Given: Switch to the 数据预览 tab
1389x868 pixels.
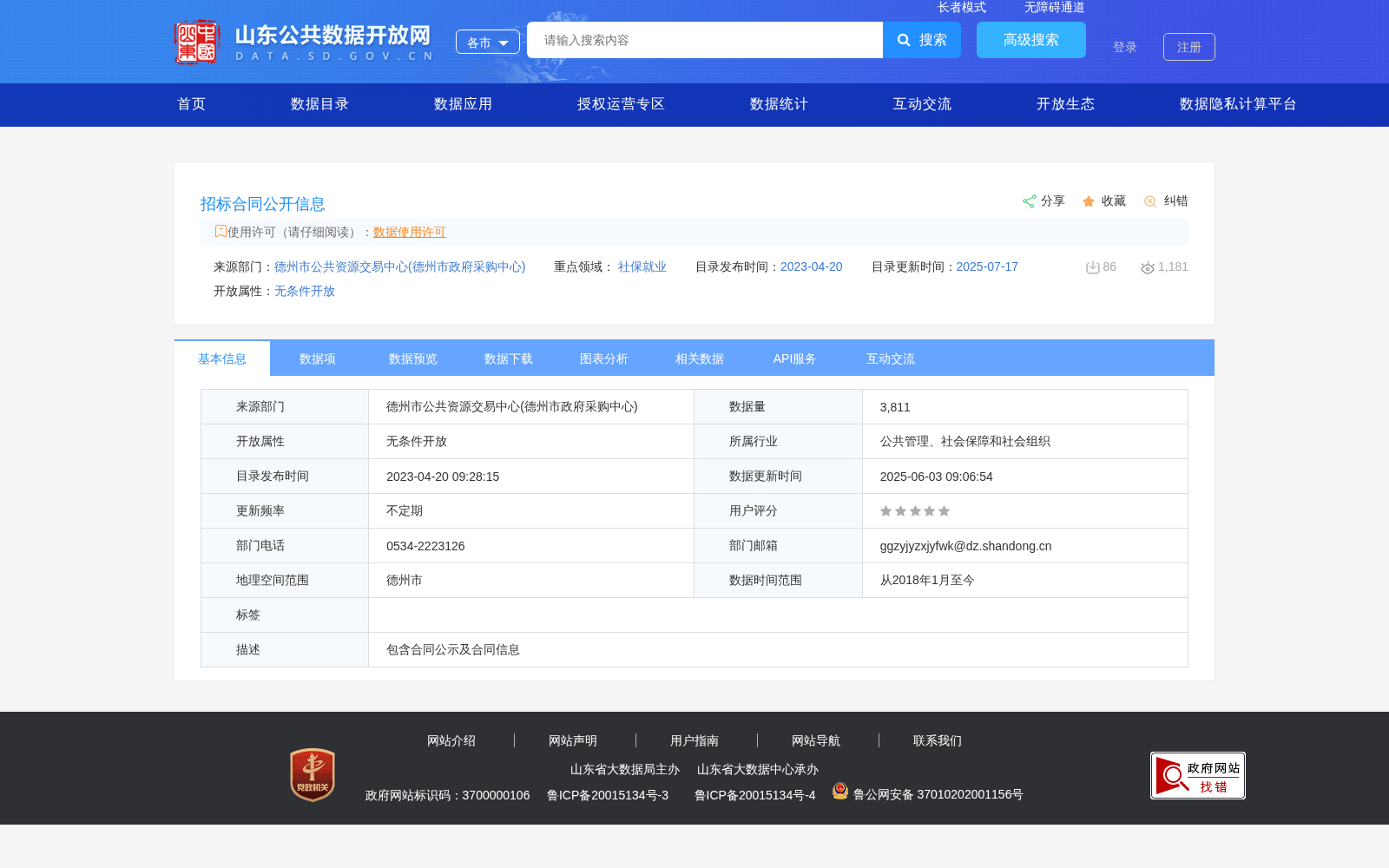Looking at the screenshot, I should tap(413, 358).
